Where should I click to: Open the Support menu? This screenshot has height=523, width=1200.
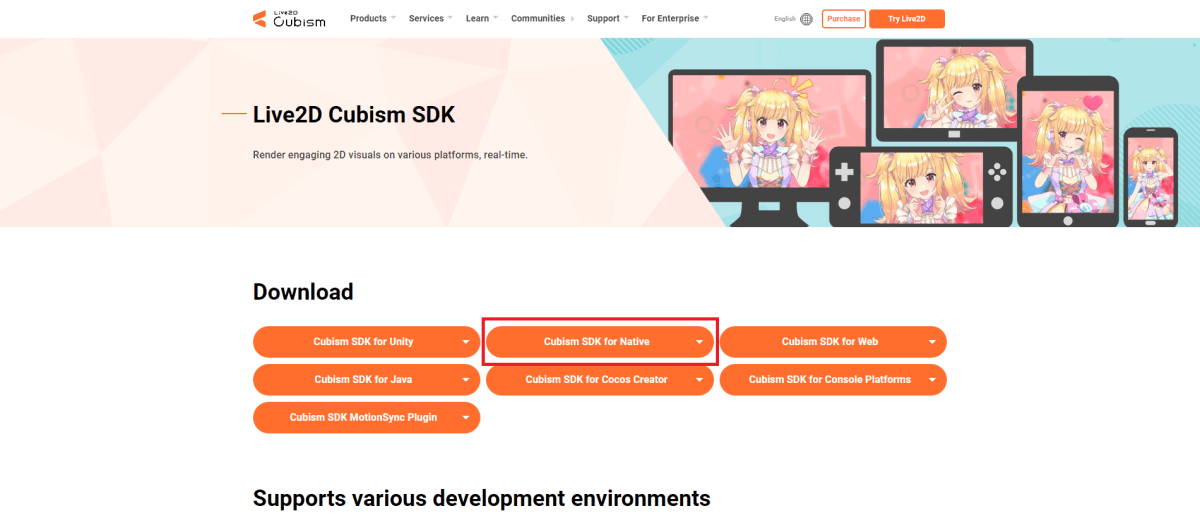[608, 18]
